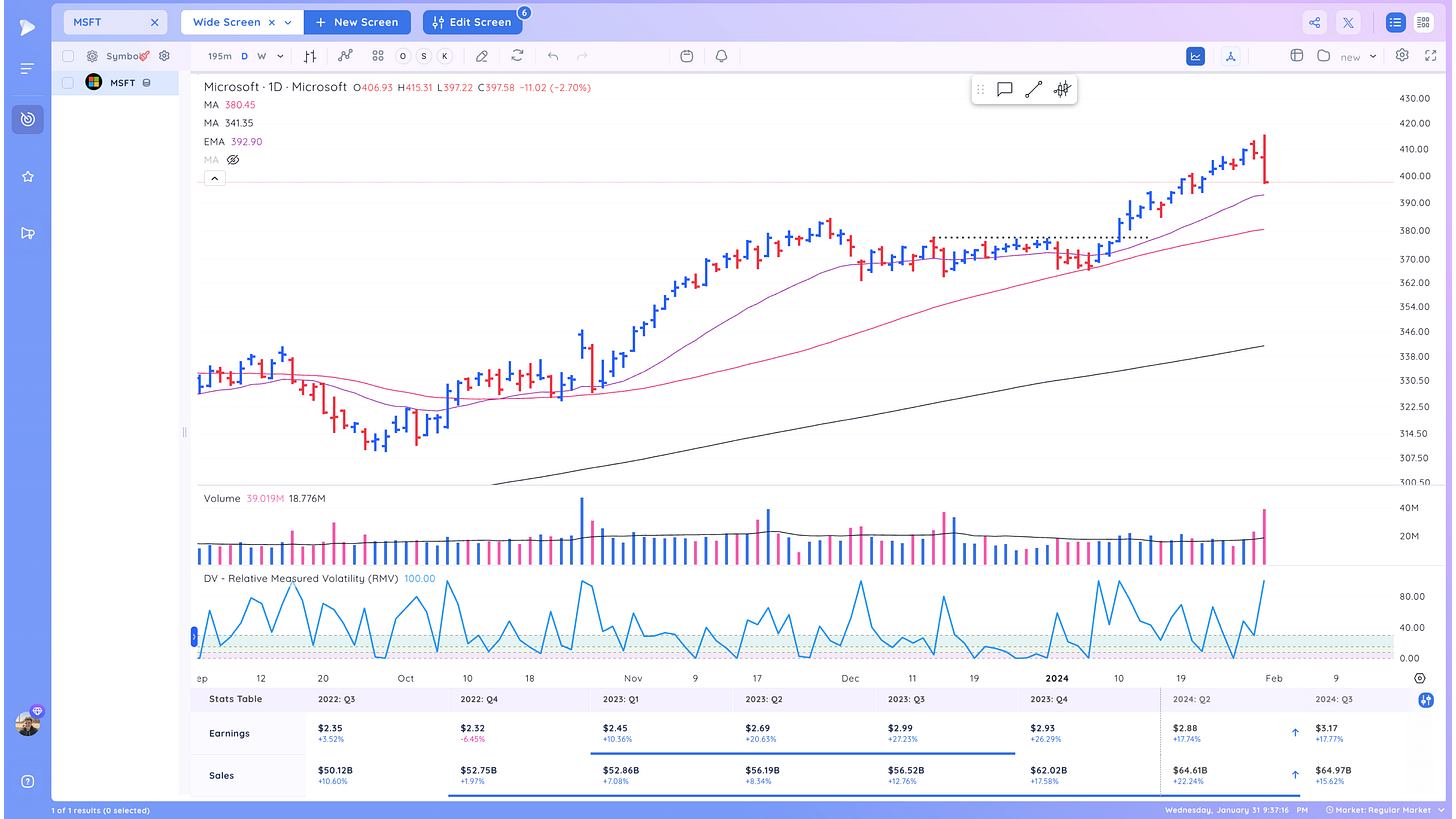Close the MSFT search tab

pyautogui.click(x=154, y=22)
